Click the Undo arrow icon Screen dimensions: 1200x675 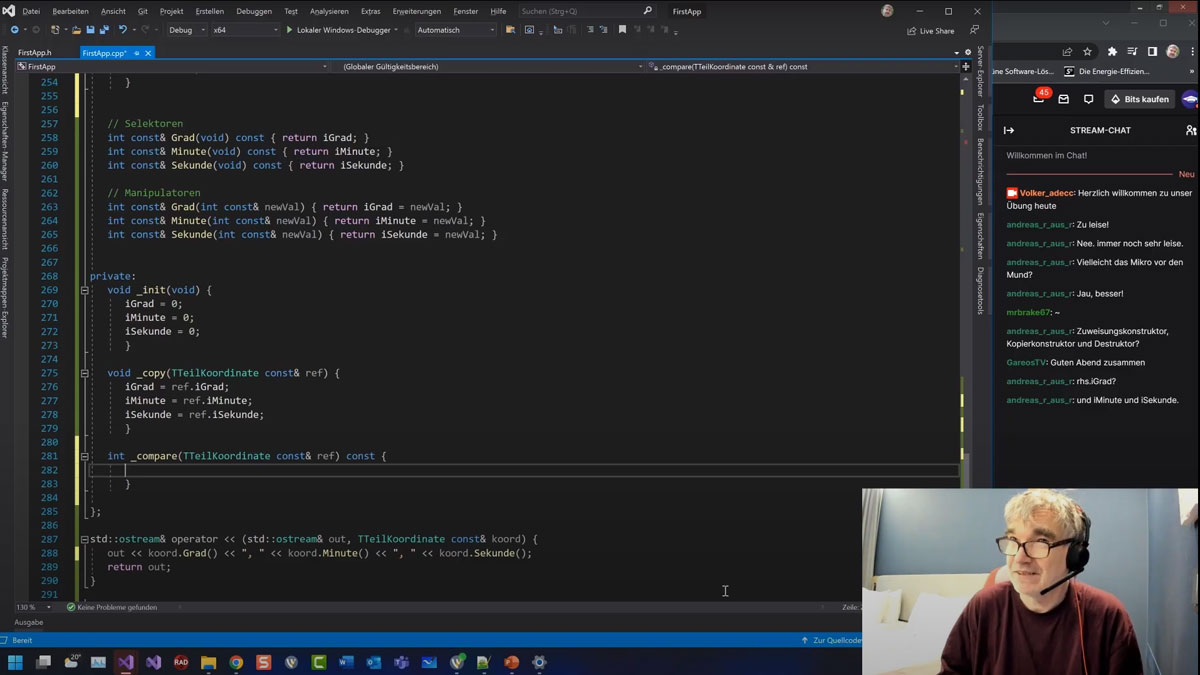[122, 30]
